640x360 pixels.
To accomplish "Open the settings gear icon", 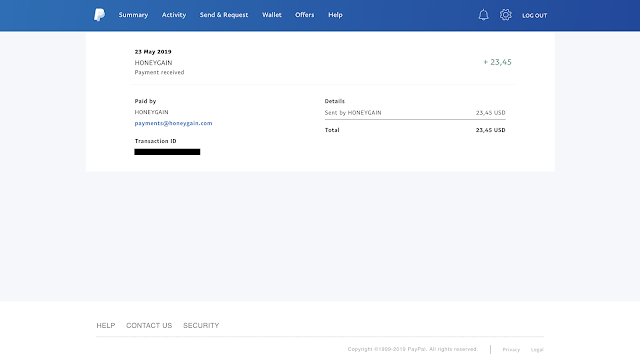I will pos(505,15).
